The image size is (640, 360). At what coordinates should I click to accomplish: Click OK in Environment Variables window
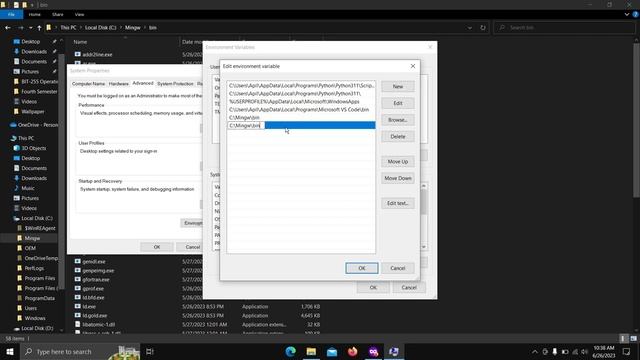coord(373,287)
